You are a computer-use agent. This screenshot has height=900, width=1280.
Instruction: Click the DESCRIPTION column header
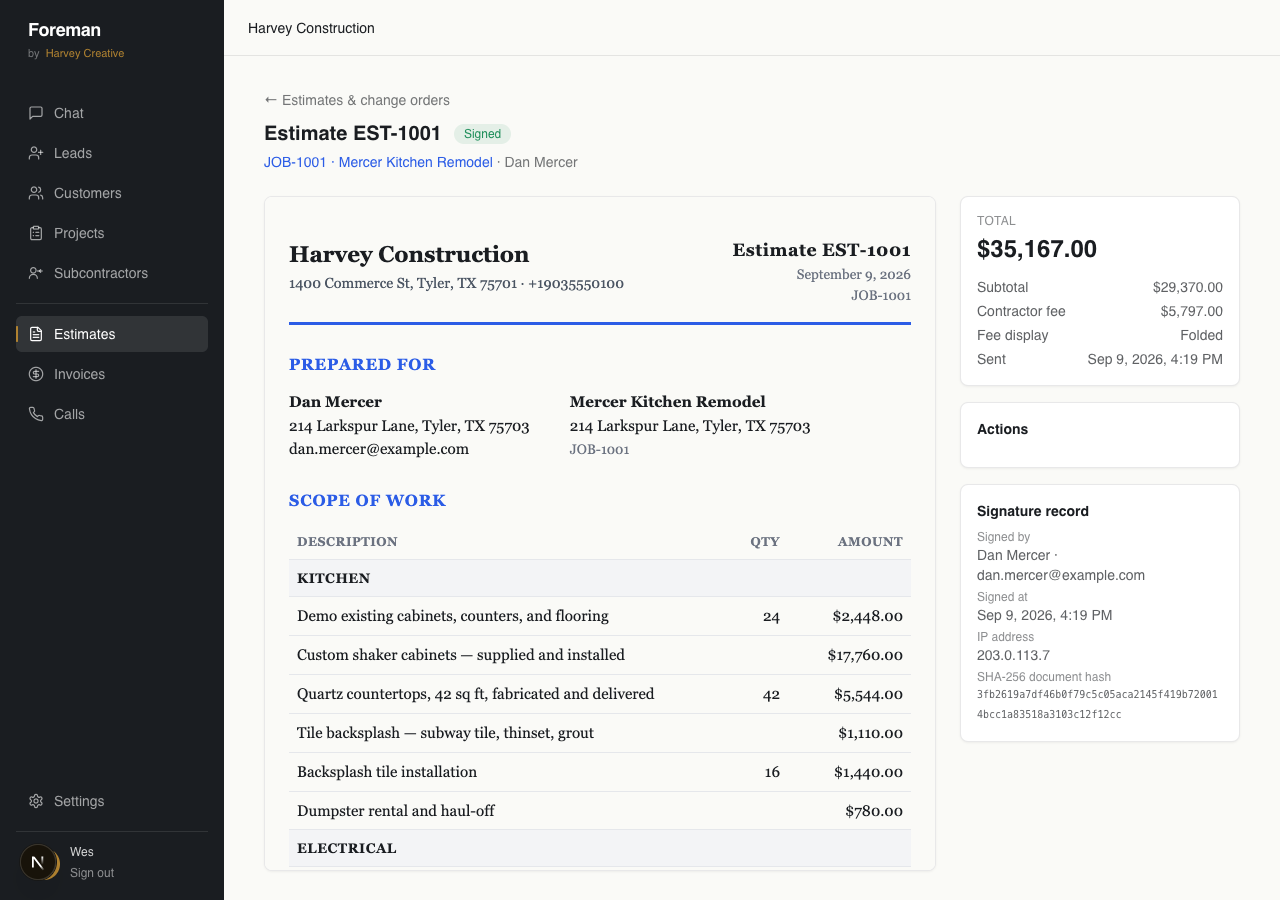pos(347,542)
